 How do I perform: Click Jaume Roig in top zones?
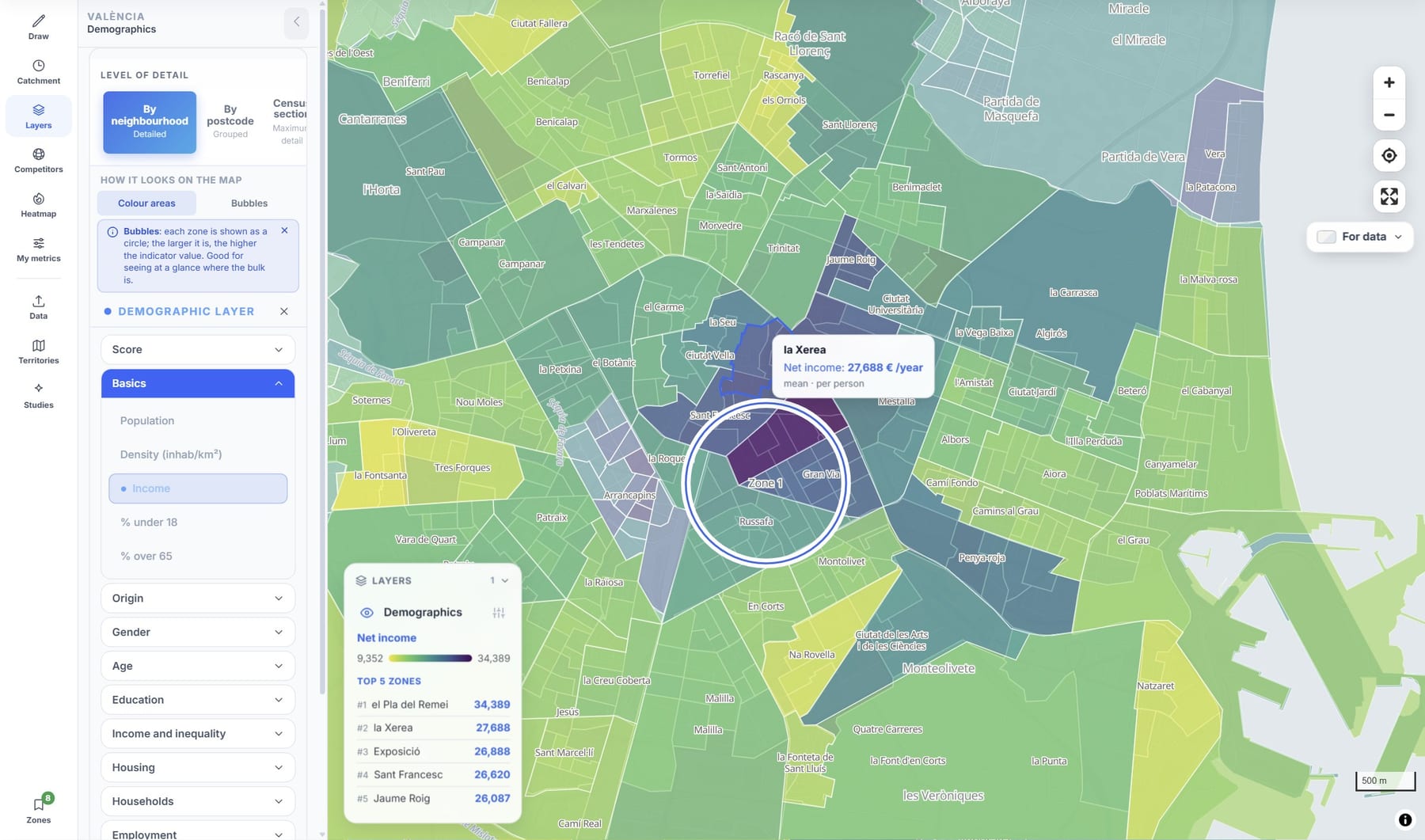433,799
